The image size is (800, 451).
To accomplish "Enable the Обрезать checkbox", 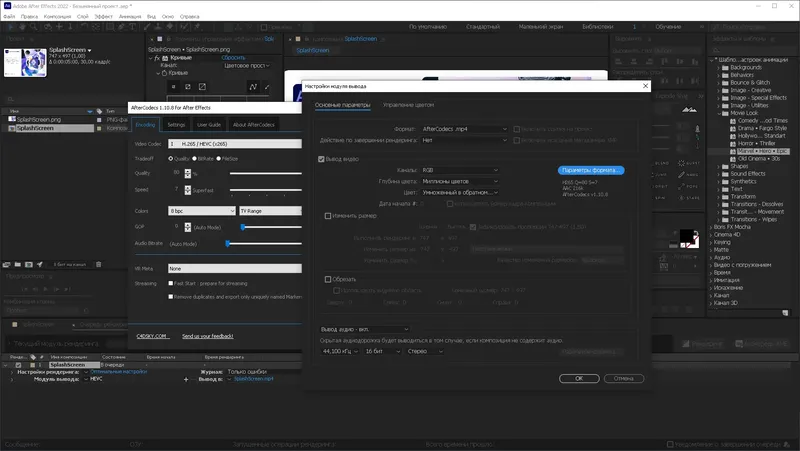I will point(328,279).
